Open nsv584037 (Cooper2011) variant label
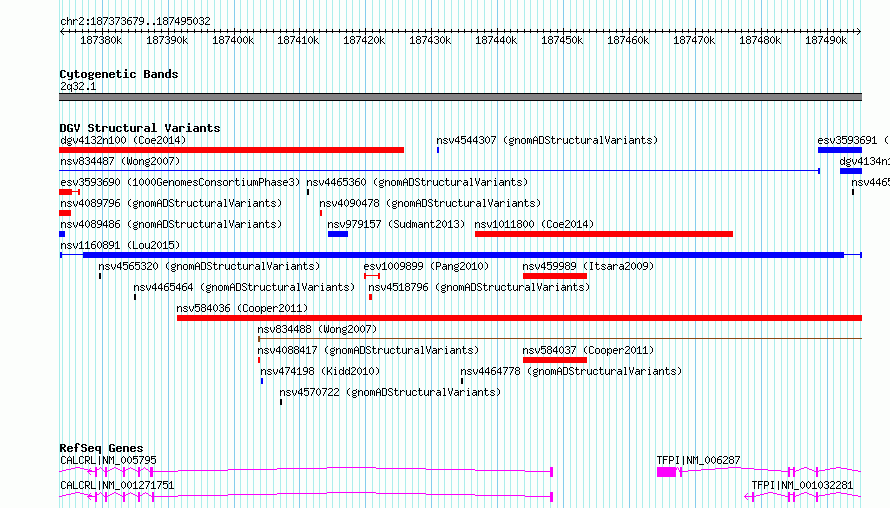 588,350
